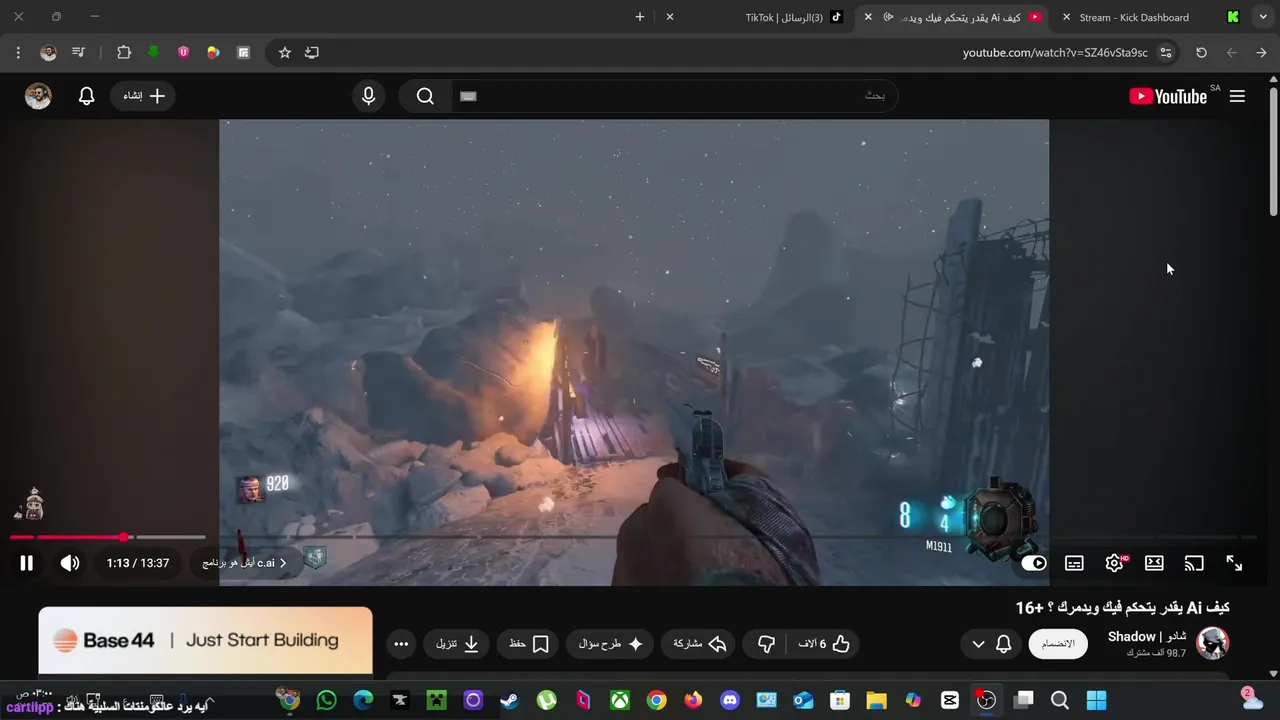Open the Shadow | شادو channel name
The height and width of the screenshot is (720, 1280).
click(1147, 636)
